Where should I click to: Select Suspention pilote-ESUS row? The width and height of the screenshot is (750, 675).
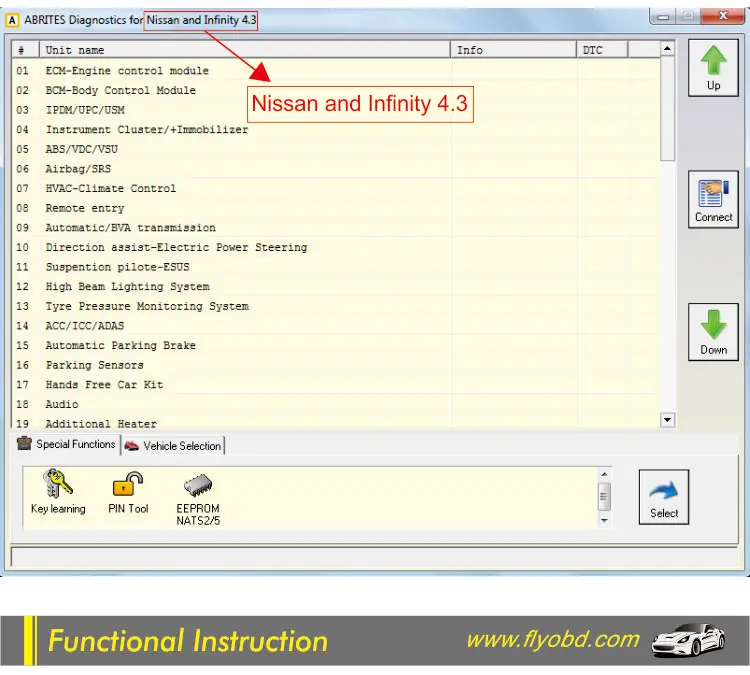click(x=336, y=267)
